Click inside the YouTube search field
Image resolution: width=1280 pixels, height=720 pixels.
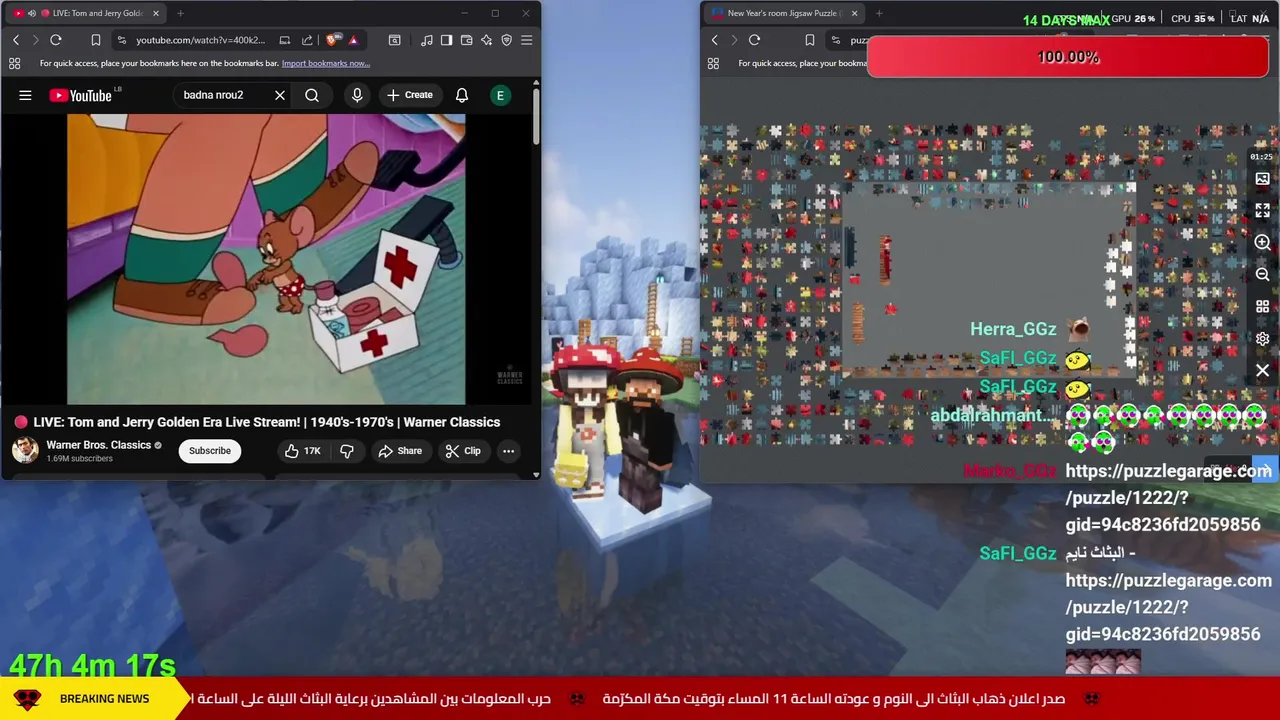coord(224,95)
